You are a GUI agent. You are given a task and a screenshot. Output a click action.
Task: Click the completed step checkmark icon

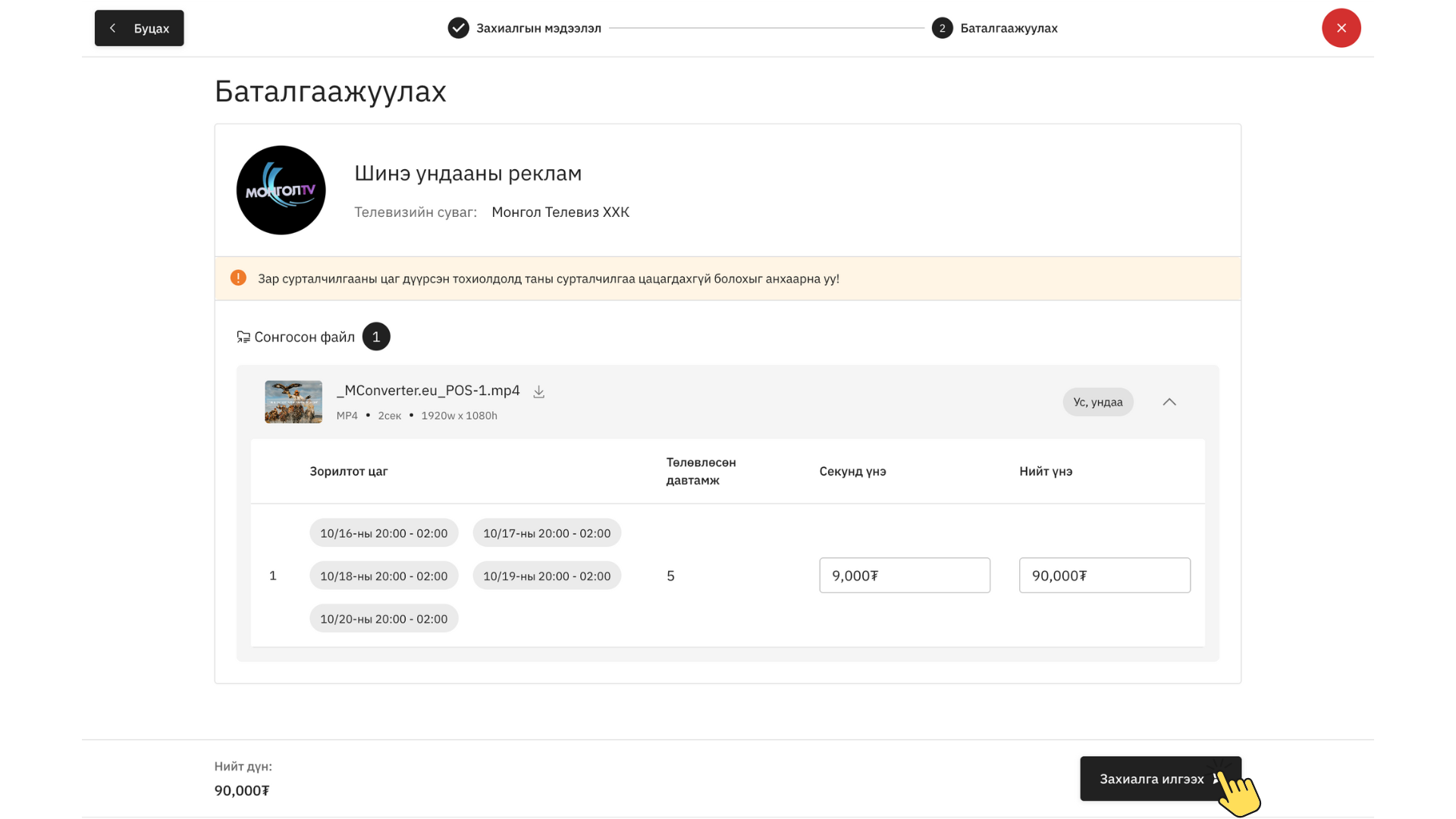[458, 28]
